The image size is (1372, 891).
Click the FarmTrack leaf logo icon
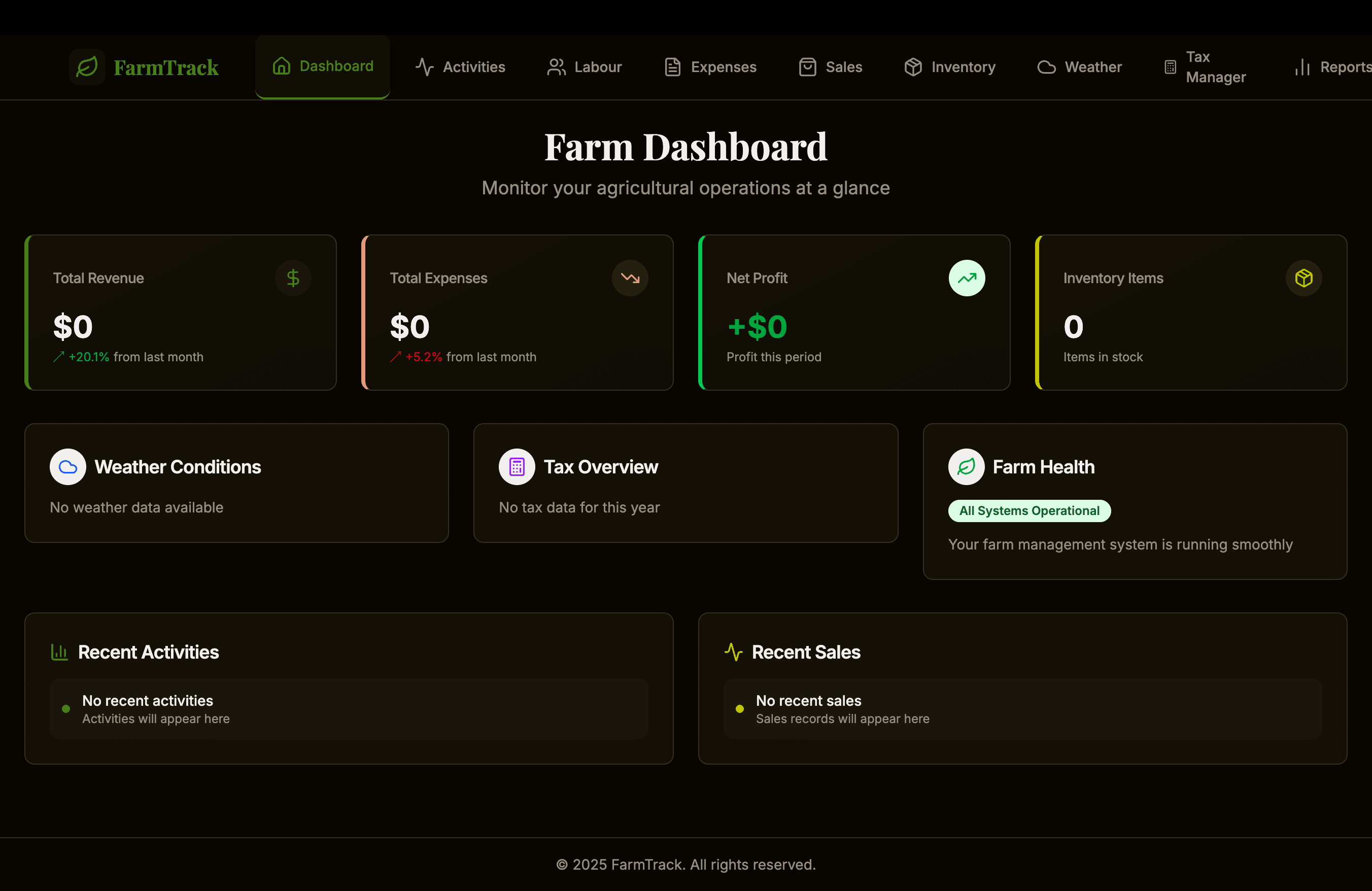coord(87,67)
